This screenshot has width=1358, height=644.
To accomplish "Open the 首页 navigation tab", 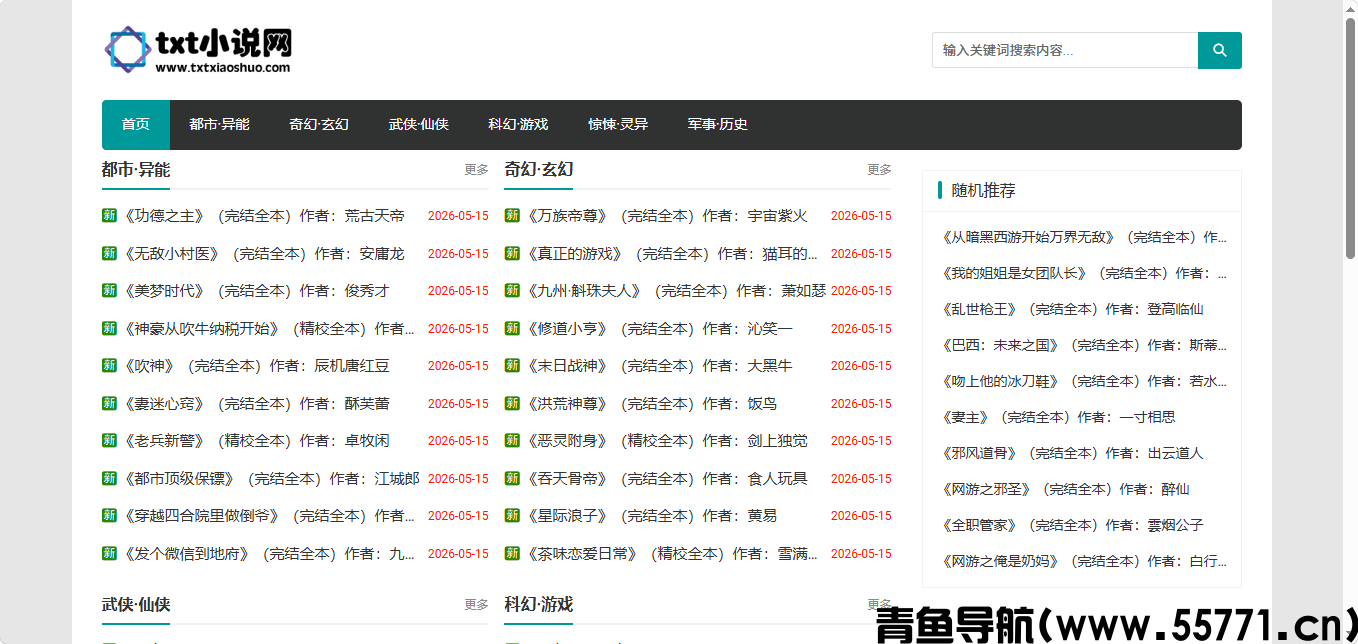I will [x=136, y=124].
